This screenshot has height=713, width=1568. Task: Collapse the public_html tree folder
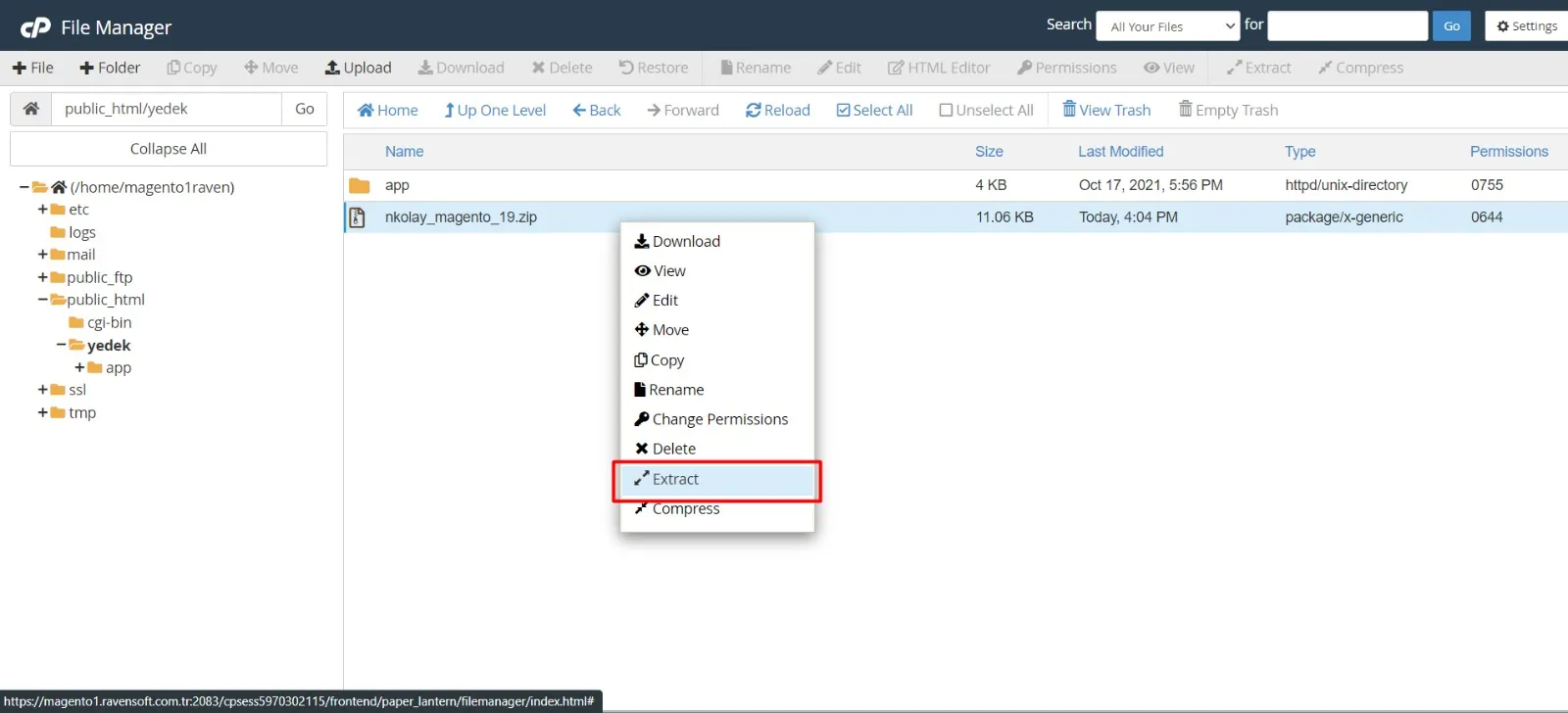click(x=43, y=300)
